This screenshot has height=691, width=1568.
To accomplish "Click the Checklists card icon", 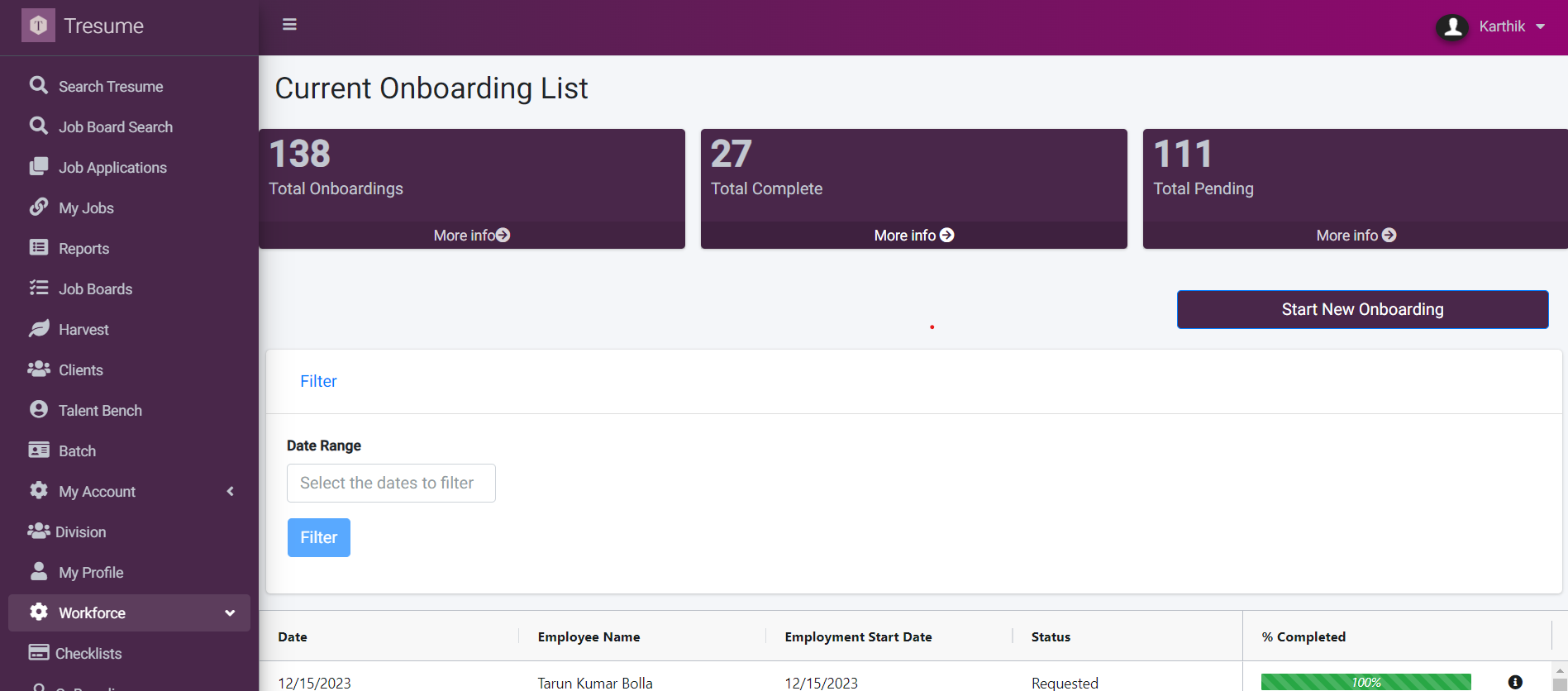I will (38, 652).
